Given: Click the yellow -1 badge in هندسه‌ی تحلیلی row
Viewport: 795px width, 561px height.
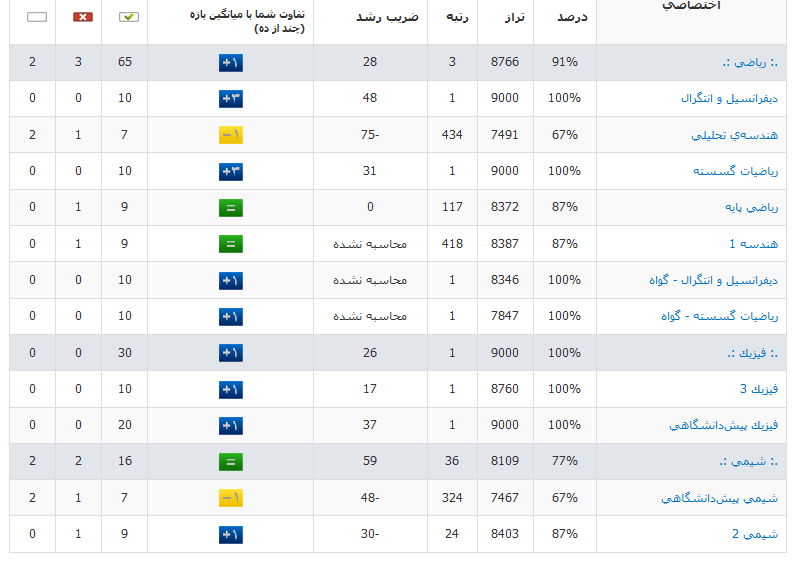Looking at the screenshot, I should (x=231, y=135).
